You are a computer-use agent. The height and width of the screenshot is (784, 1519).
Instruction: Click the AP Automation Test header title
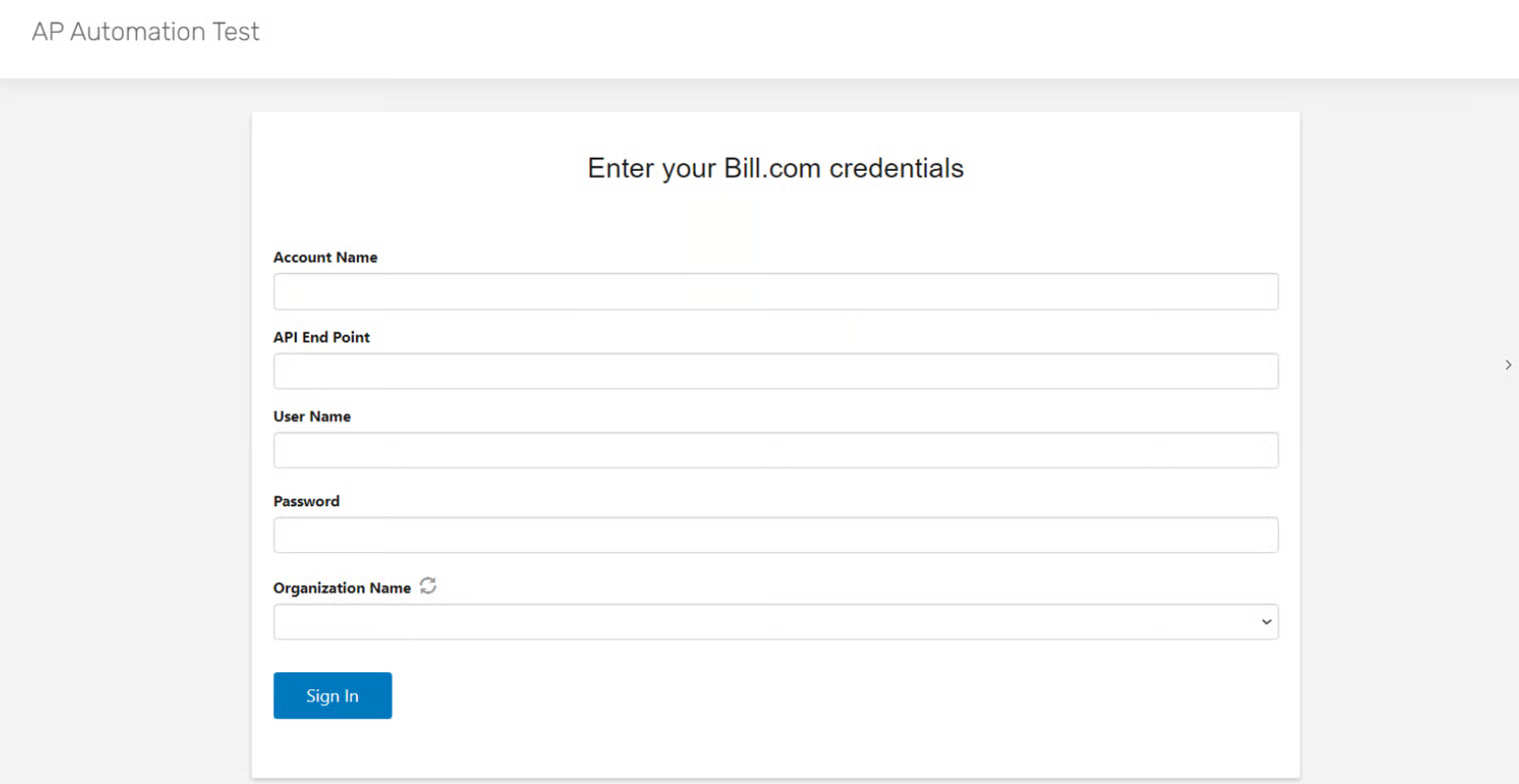(145, 32)
